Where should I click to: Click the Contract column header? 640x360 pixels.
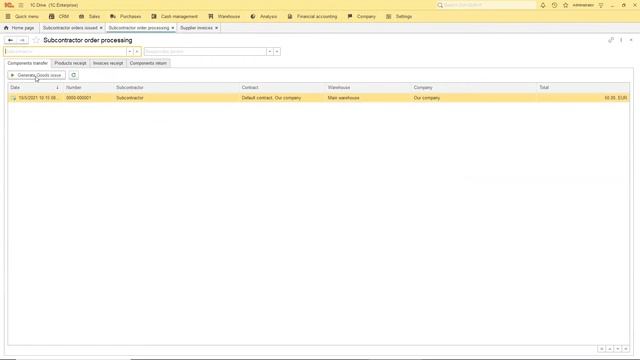[282, 87]
